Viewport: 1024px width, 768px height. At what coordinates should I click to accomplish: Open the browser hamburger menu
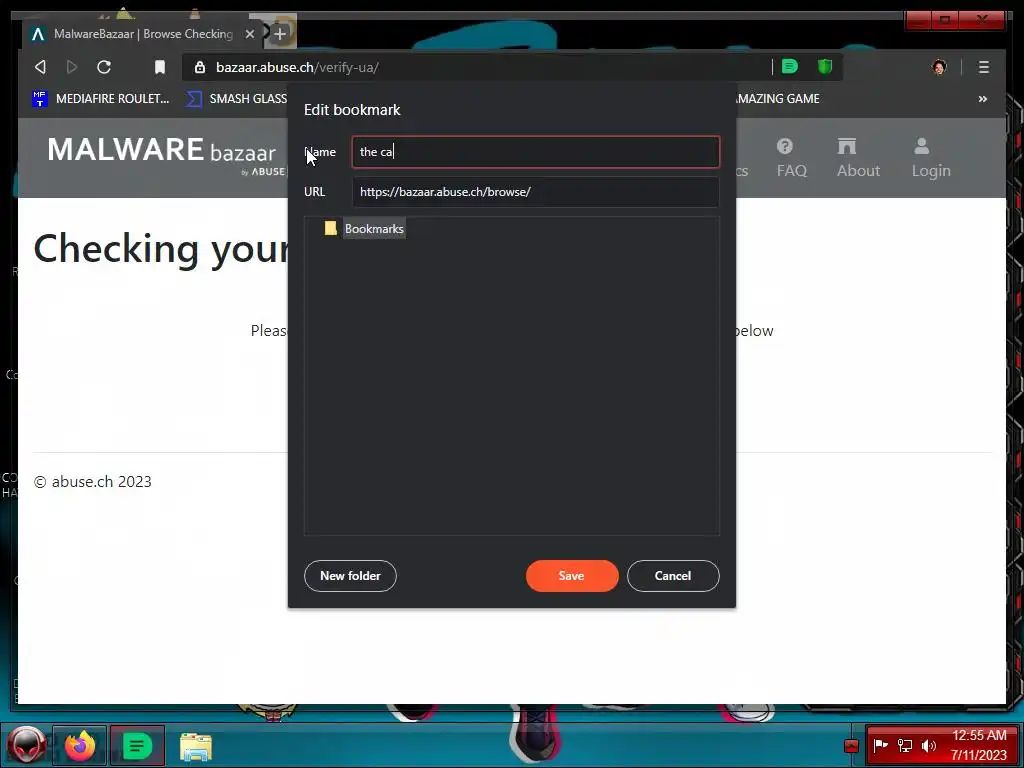(984, 67)
